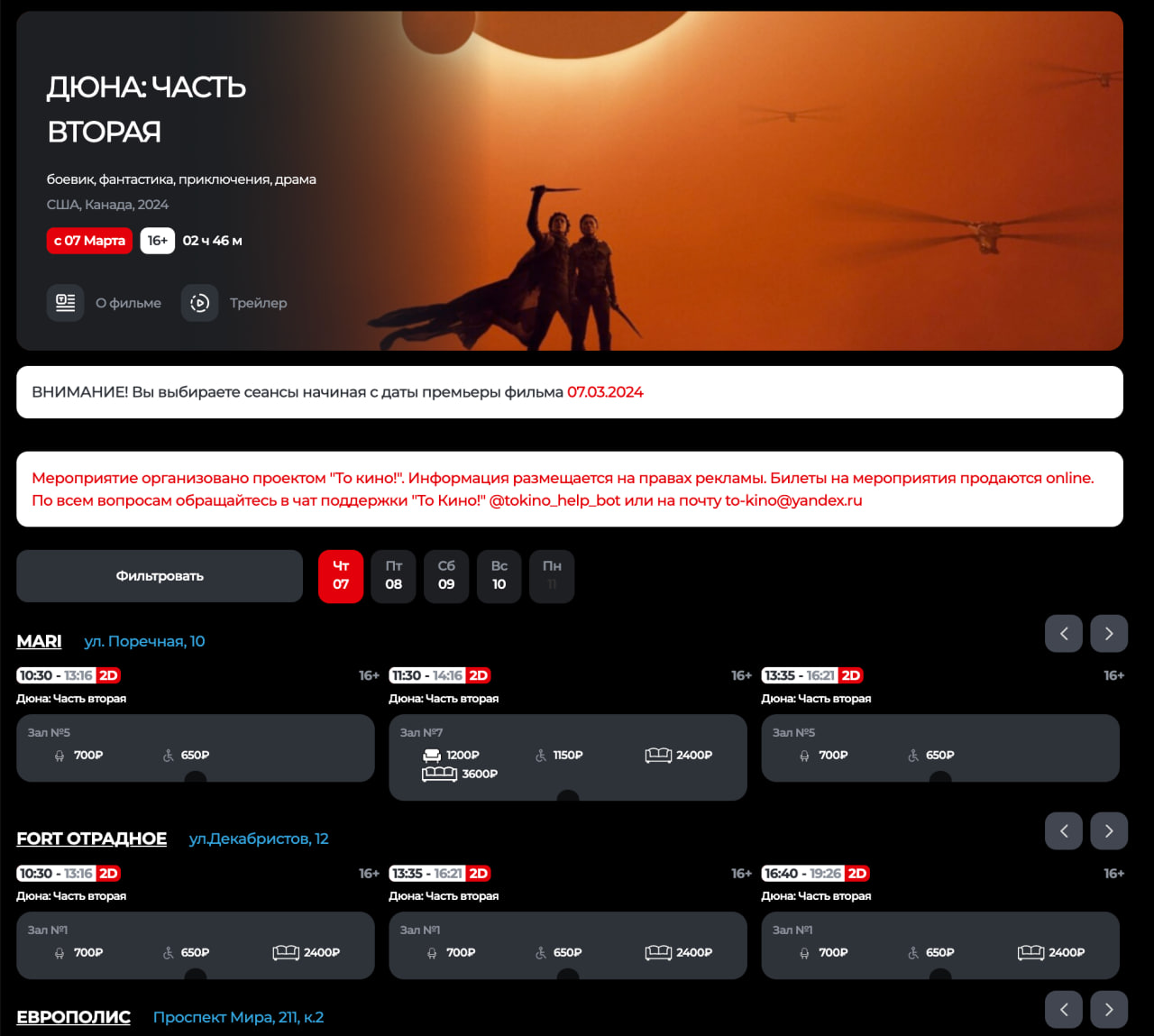Pick 650₽ wheelchair seat FORT ОТРАДНОЕ 16:40

point(931,953)
